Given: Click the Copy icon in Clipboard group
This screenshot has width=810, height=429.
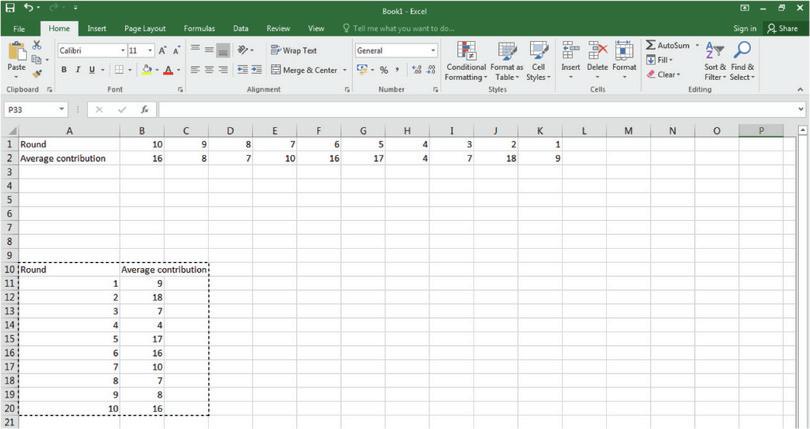Looking at the screenshot, I should [x=36, y=59].
